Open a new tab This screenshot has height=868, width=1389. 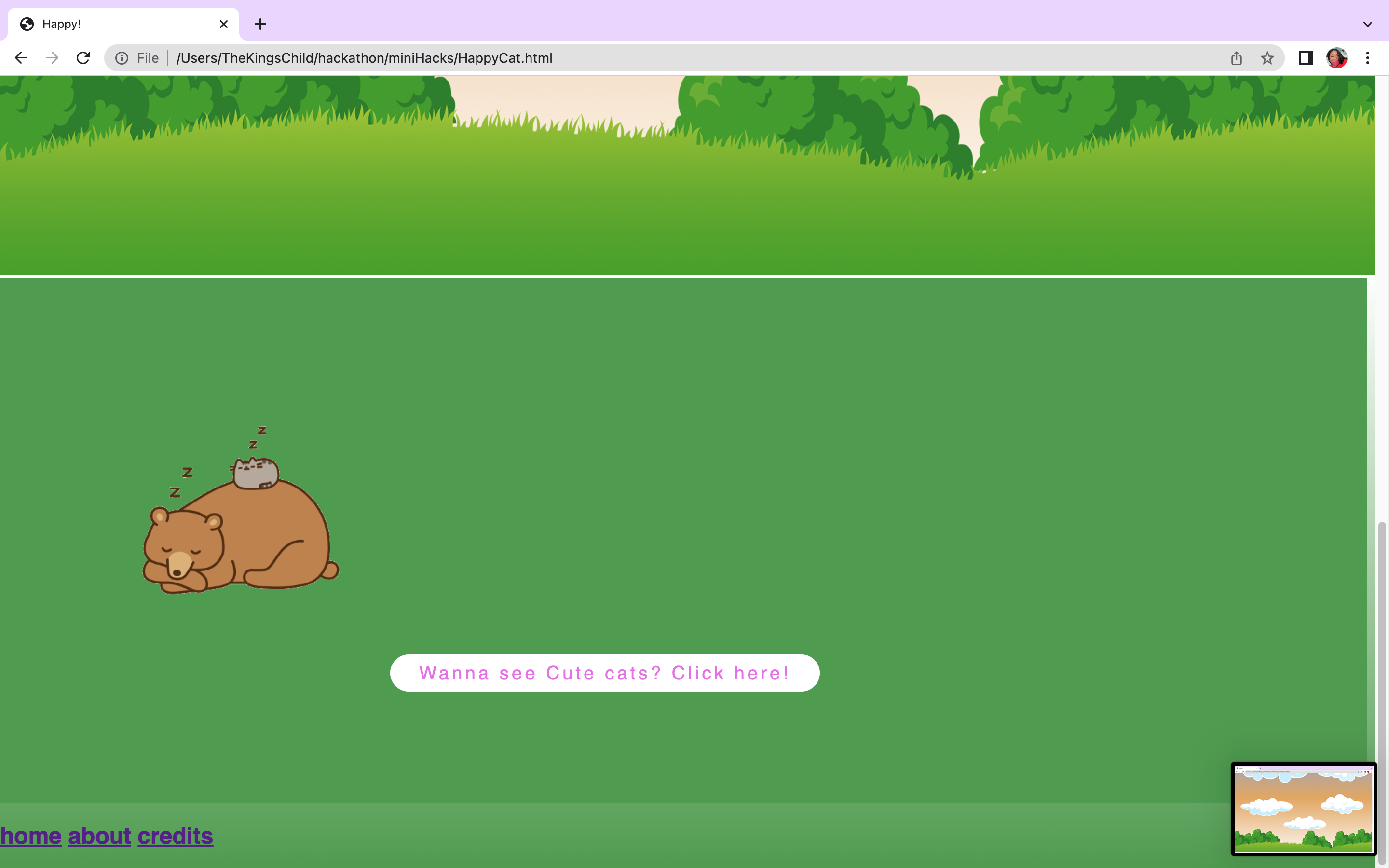[x=260, y=24]
